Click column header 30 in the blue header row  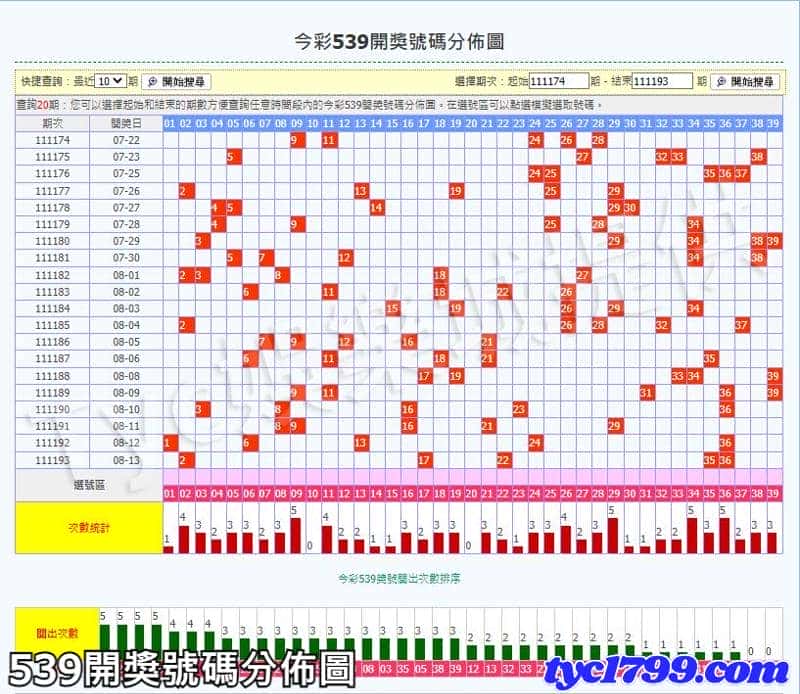point(630,123)
